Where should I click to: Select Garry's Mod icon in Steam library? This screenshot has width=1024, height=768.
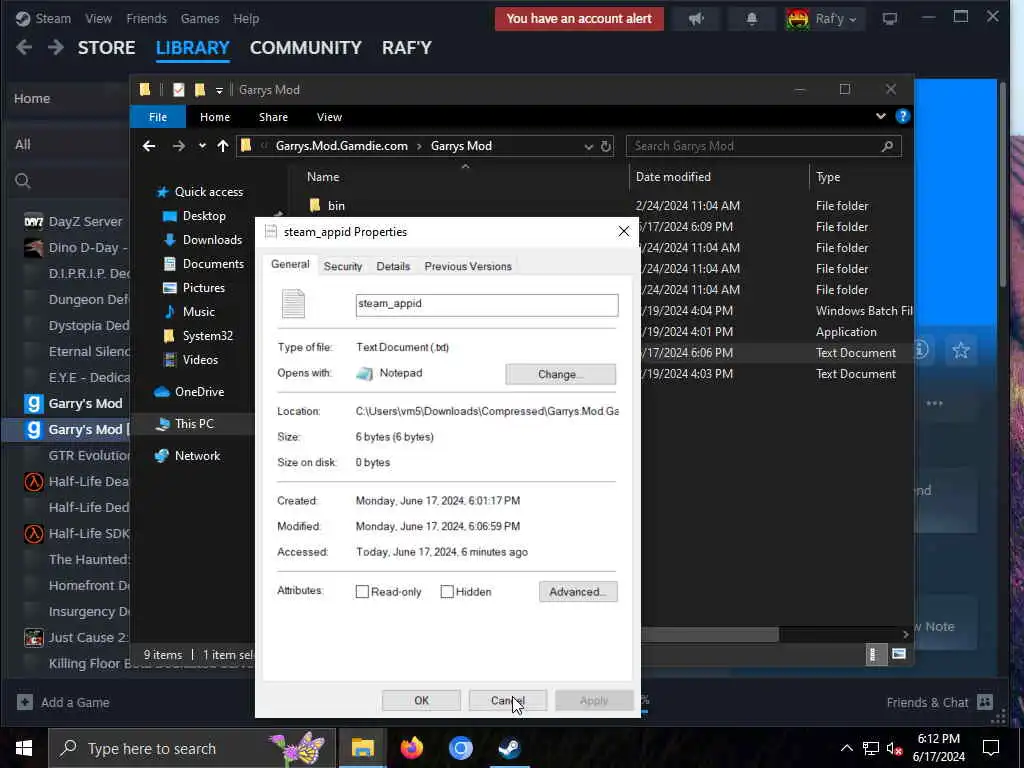point(33,404)
